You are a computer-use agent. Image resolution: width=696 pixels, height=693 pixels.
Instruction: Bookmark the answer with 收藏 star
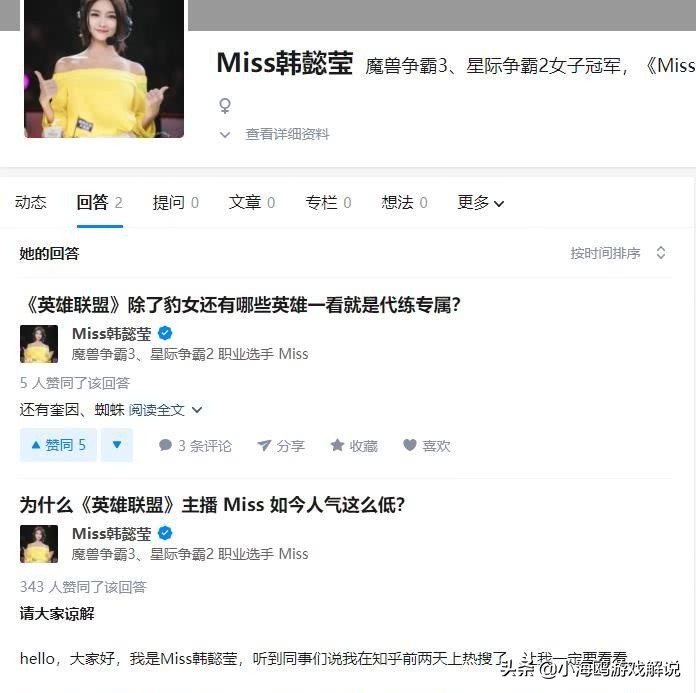337,445
